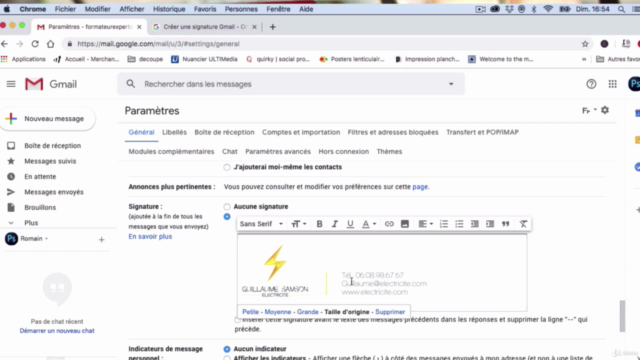This screenshot has width=640, height=360.
Task: Open the input language Fr dropdown
Action: (x=589, y=110)
